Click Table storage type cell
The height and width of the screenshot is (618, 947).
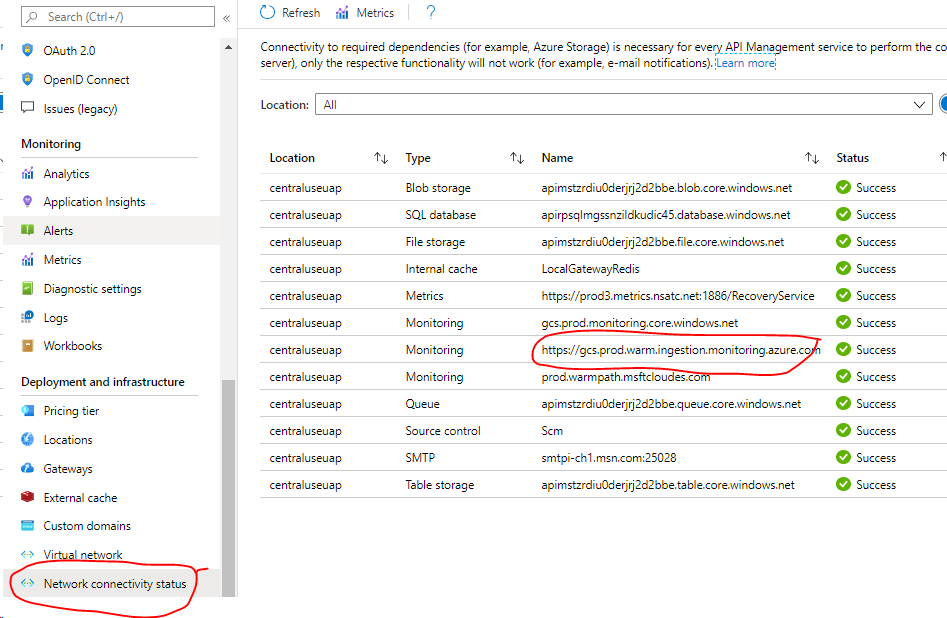[440, 485]
